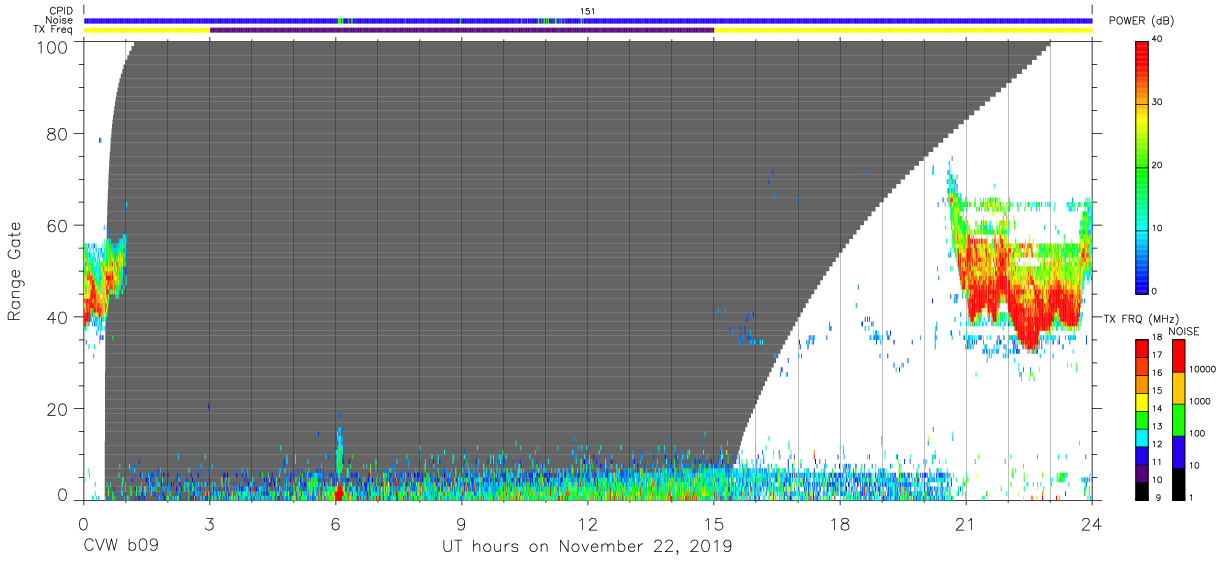Click the NOISE legend title

pos(1184,331)
